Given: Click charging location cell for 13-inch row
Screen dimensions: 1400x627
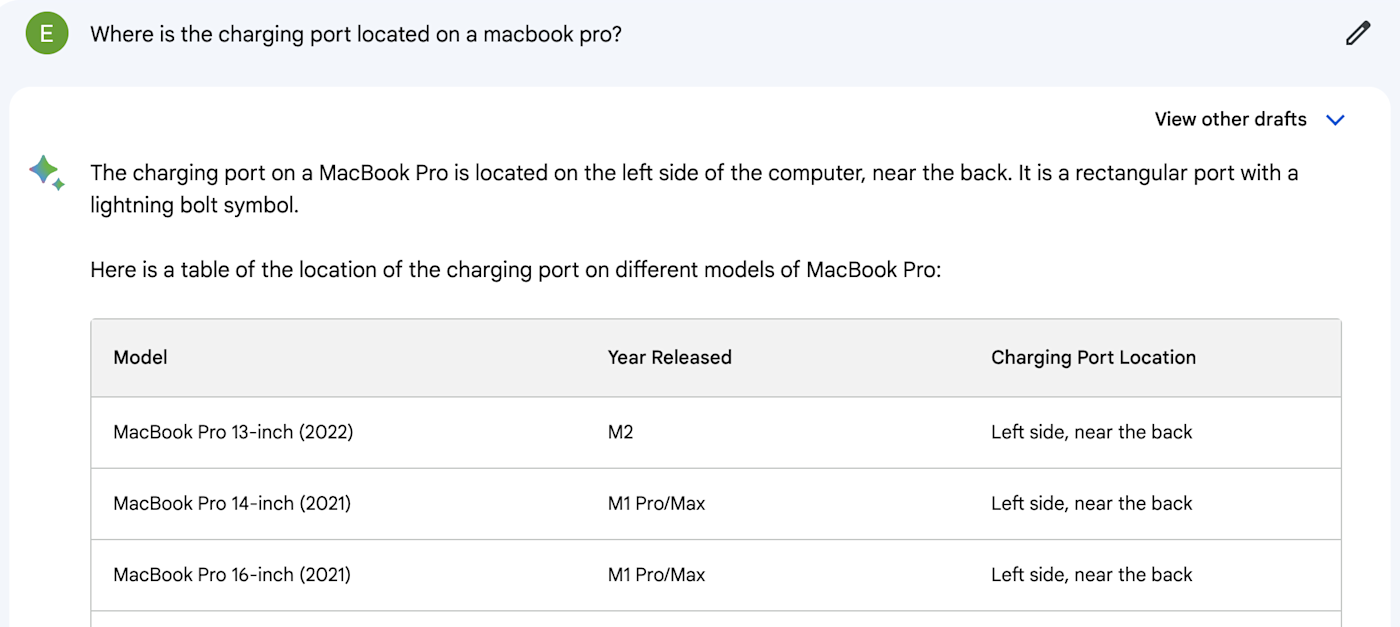Looking at the screenshot, I should (1091, 432).
